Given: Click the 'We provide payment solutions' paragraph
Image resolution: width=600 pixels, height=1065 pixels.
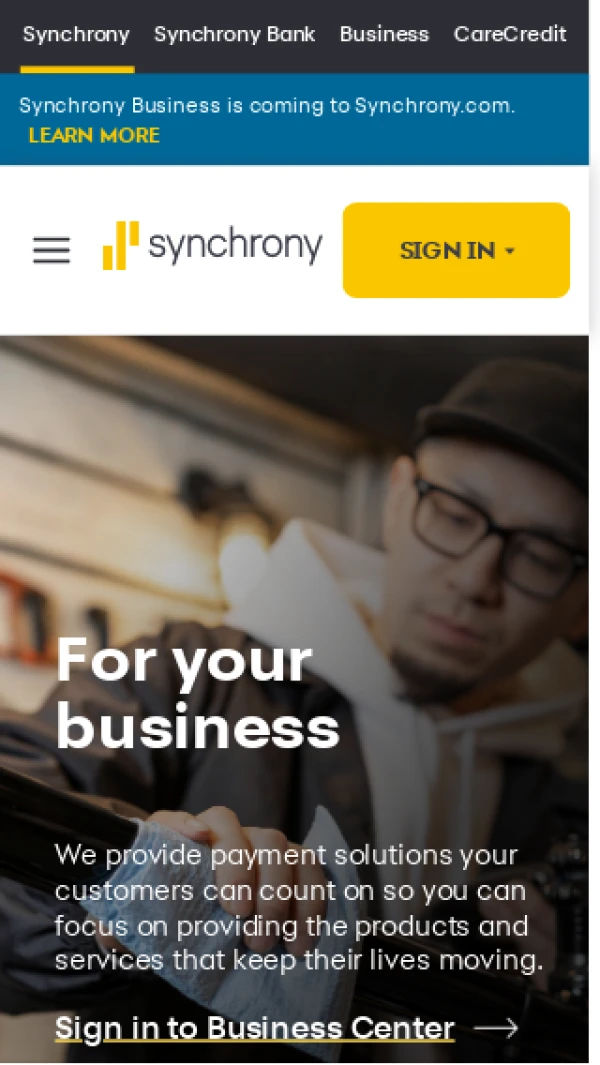Looking at the screenshot, I should tap(299, 907).
